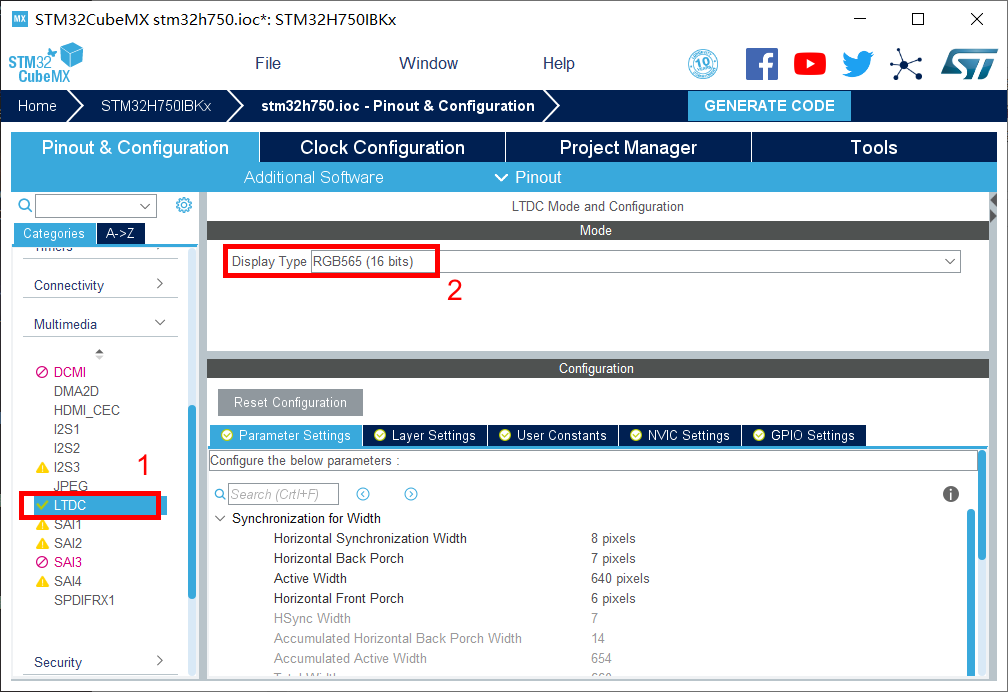Collapse the Multimedia category

tap(160, 323)
